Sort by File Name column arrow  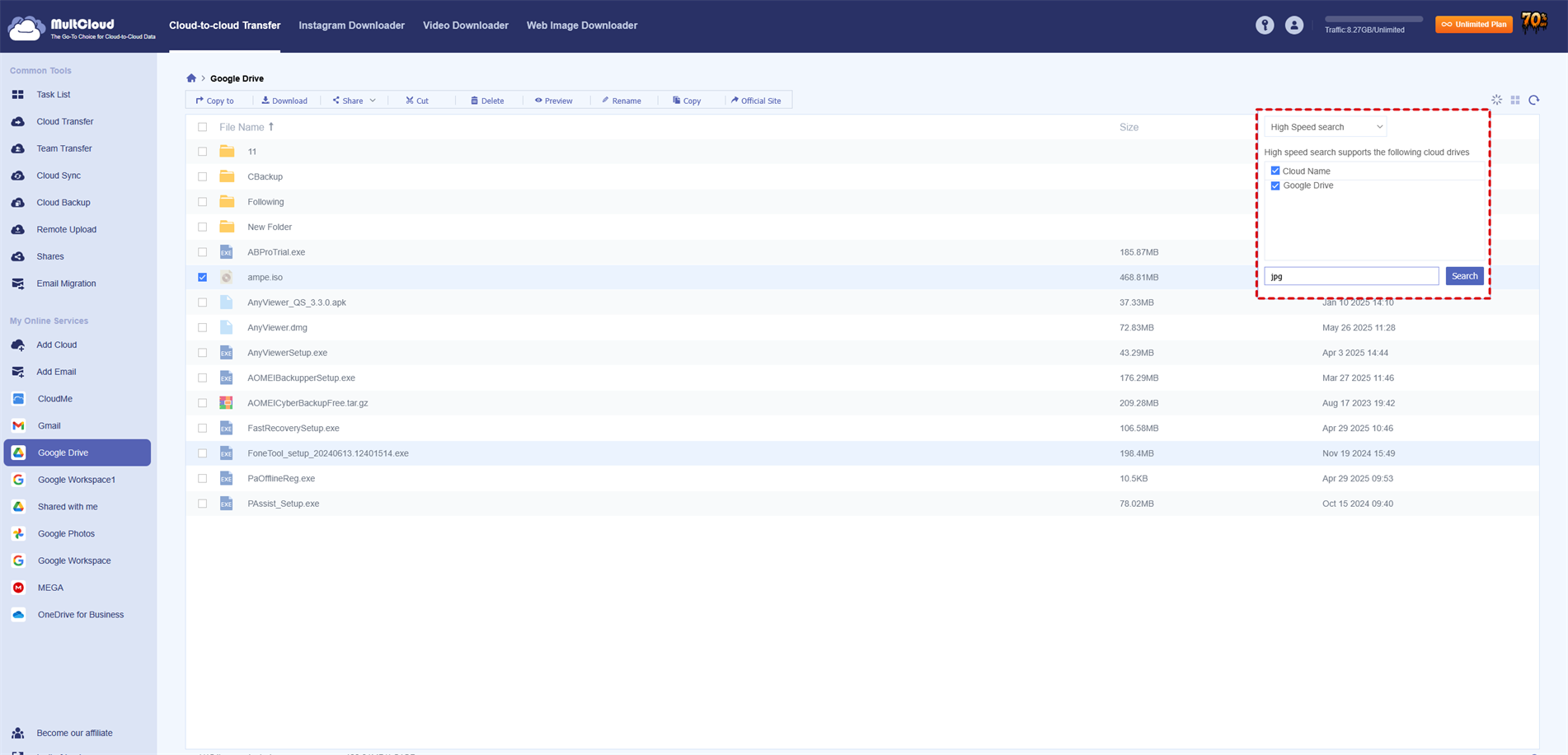pyautogui.click(x=271, y=127)
